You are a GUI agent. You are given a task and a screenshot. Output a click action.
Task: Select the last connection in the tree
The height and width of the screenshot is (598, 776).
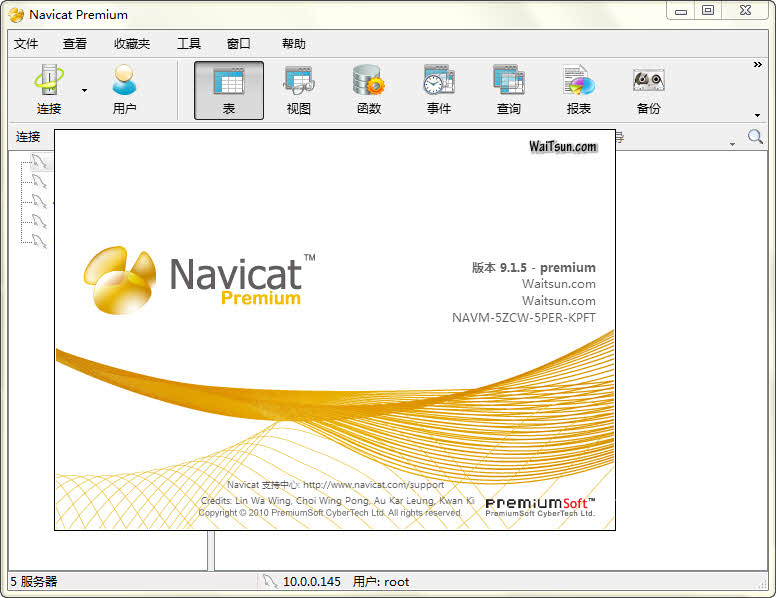click(x=38, y=240)
